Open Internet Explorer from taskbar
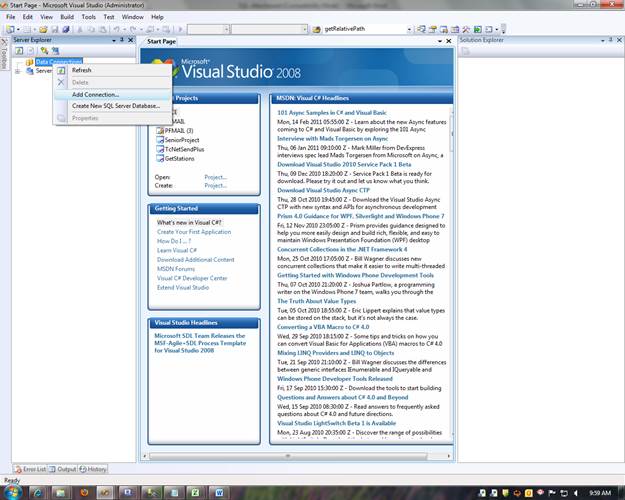This screenshot has width=625, height=500. pyautogui.click(x=38, y=493)
